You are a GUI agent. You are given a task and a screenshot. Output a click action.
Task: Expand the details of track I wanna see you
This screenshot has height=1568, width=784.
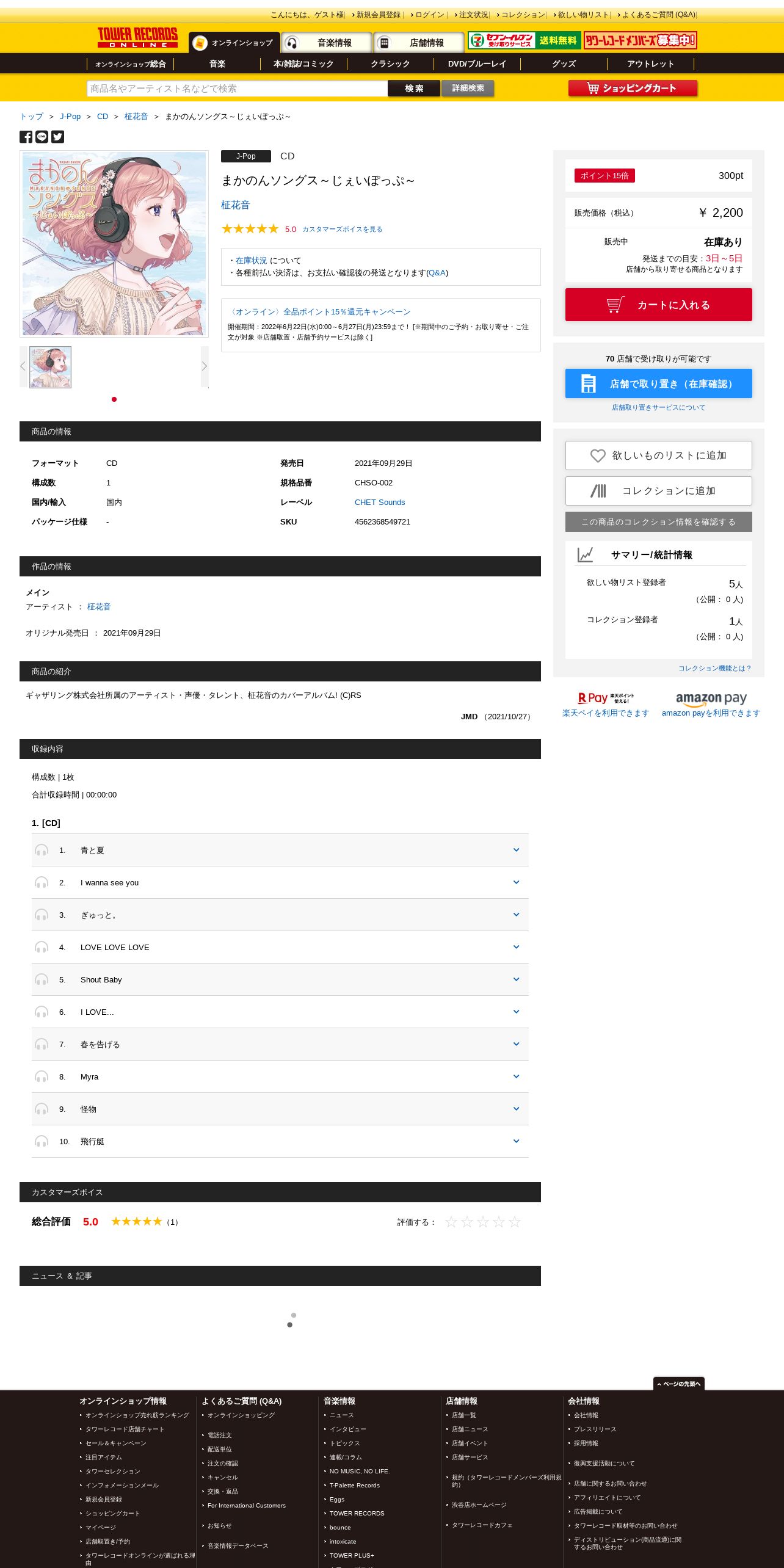click(x=516, y=882)
